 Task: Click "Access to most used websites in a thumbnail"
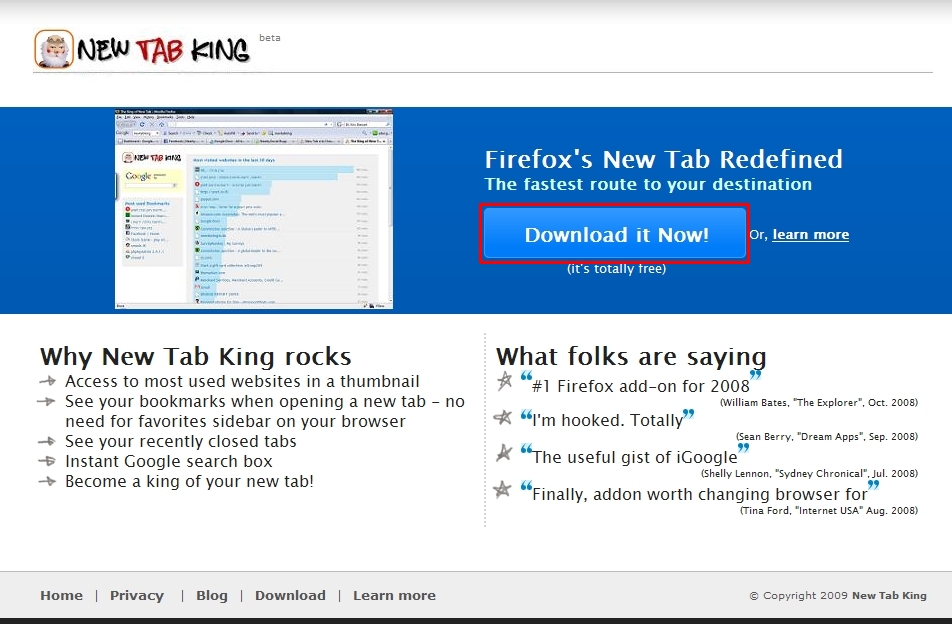click(242, 381)
